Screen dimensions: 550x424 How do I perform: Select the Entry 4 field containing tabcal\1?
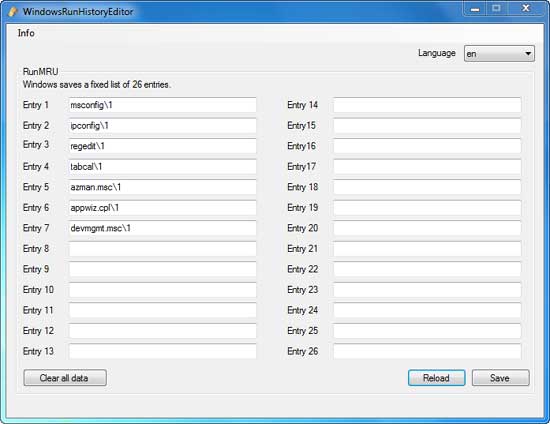162,167
